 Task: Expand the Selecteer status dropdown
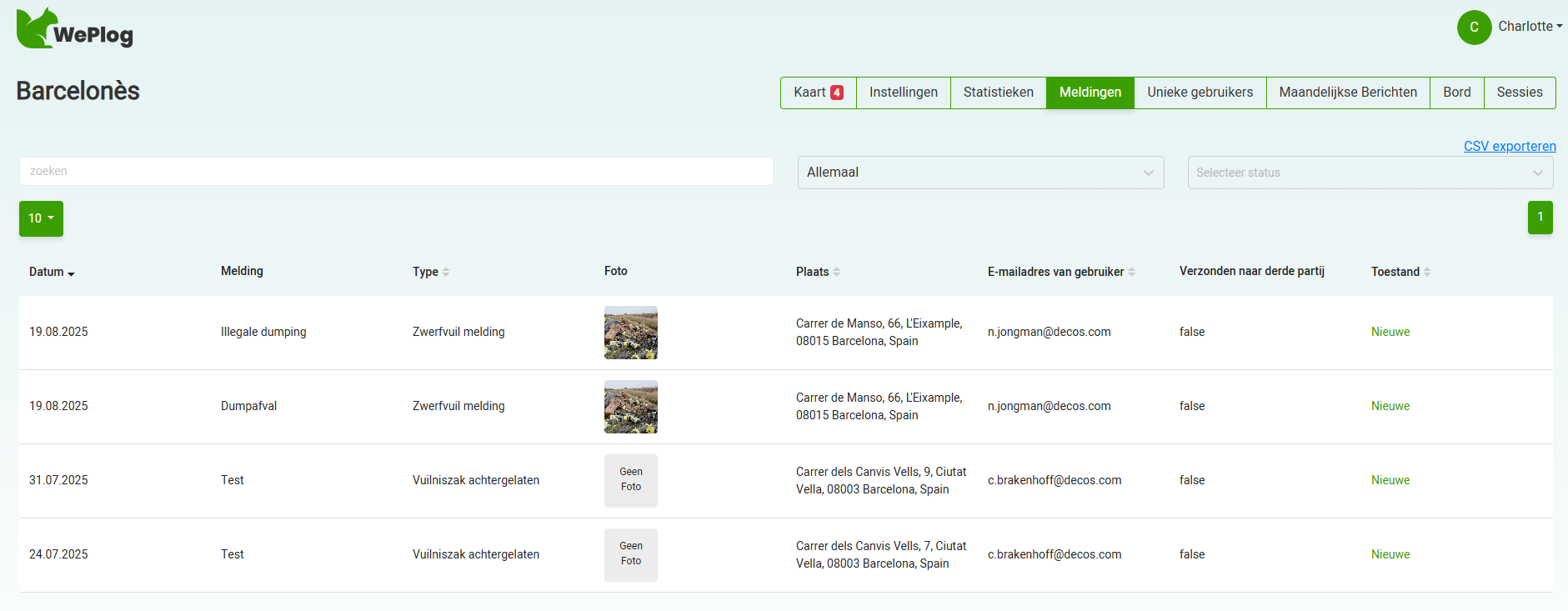coord(1370,173)
